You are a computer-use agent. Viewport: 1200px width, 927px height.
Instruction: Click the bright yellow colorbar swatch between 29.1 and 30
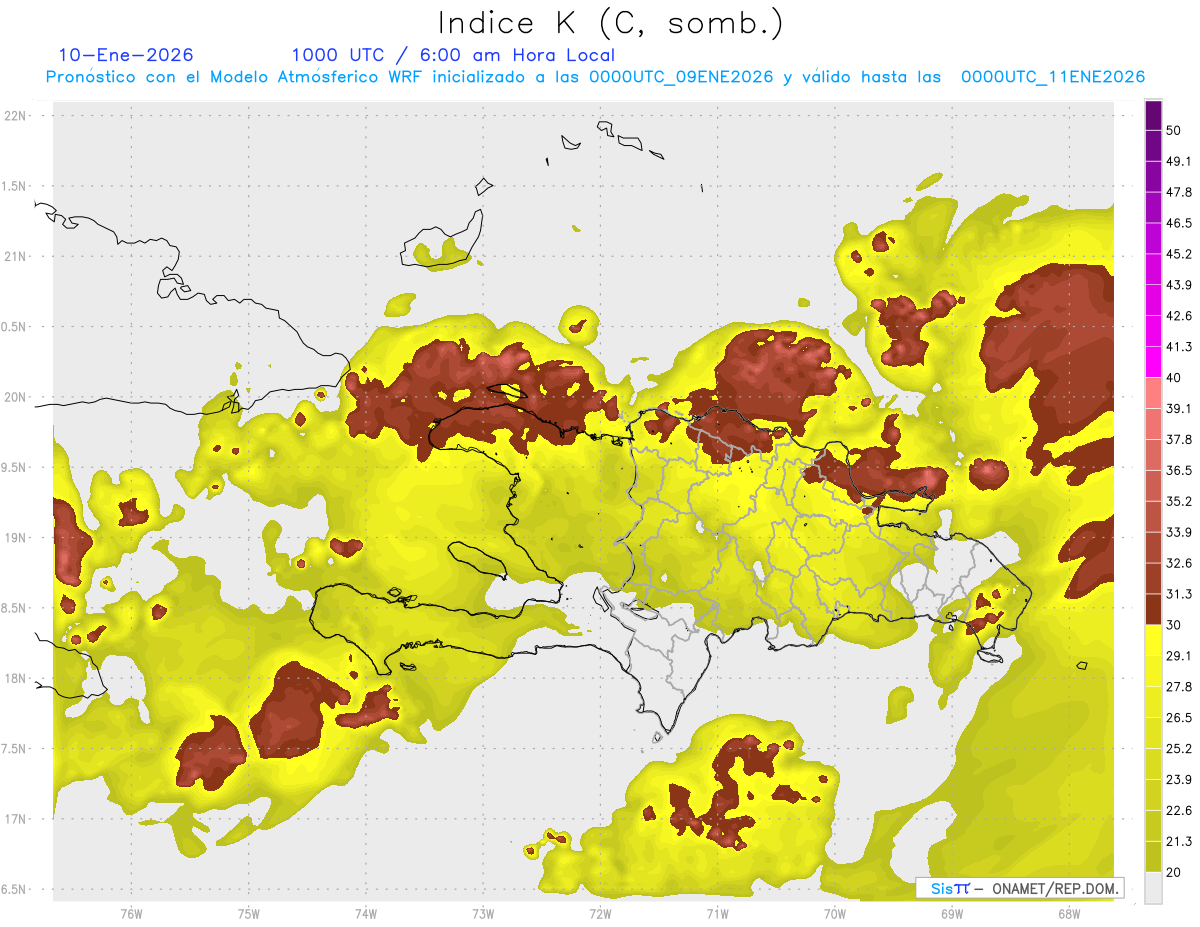pos(1153,640)
